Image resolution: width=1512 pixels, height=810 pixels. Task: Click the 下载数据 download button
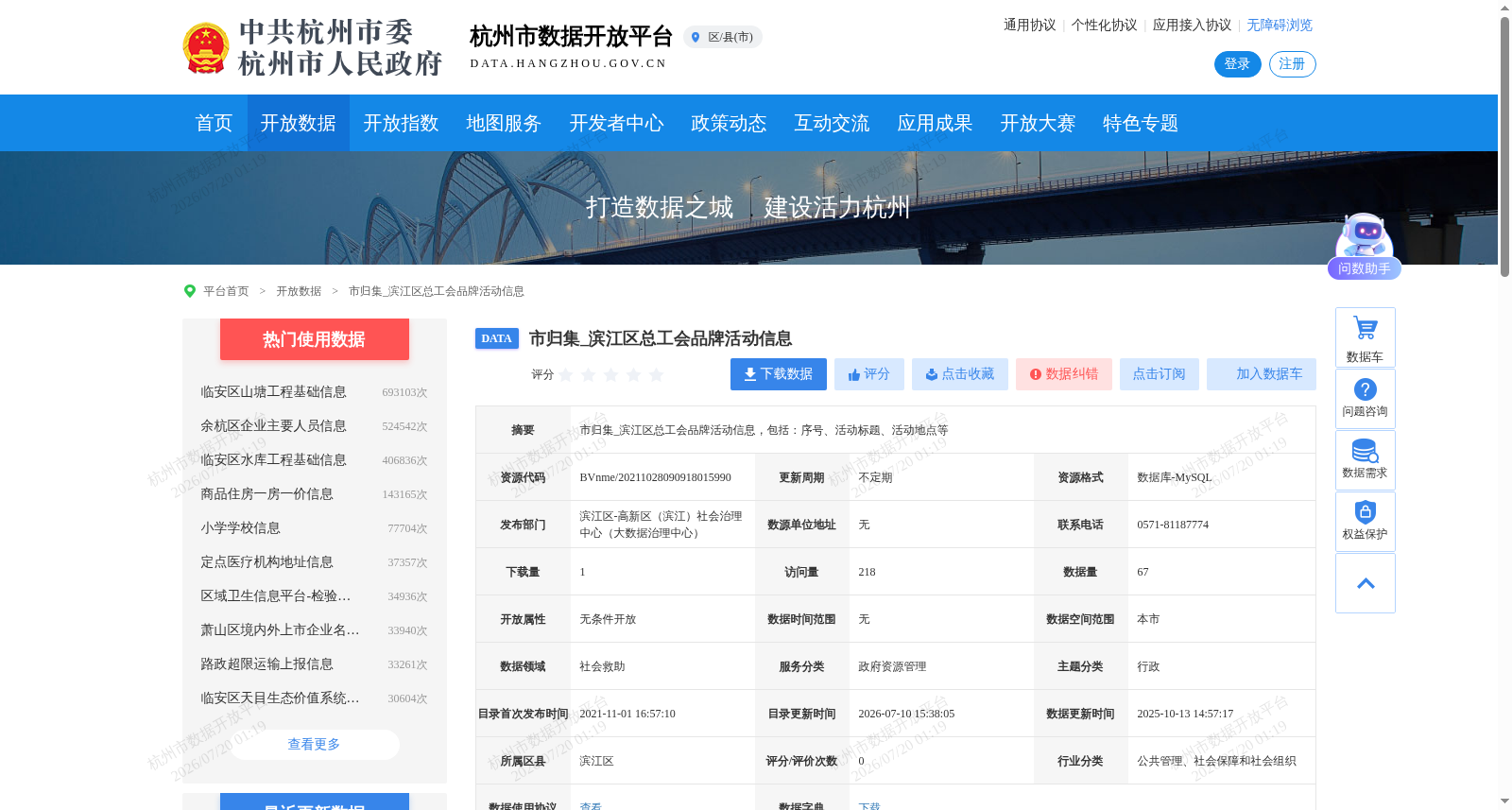(779, 374)
